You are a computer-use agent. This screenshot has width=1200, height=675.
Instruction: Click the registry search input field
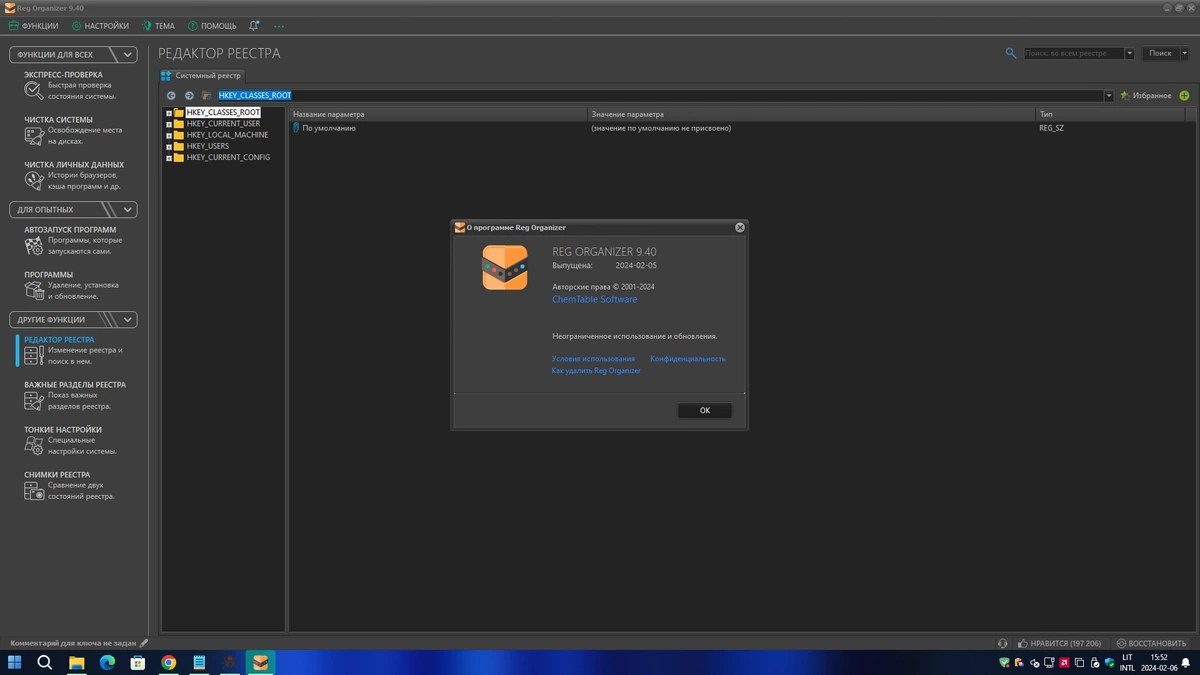1074,53
